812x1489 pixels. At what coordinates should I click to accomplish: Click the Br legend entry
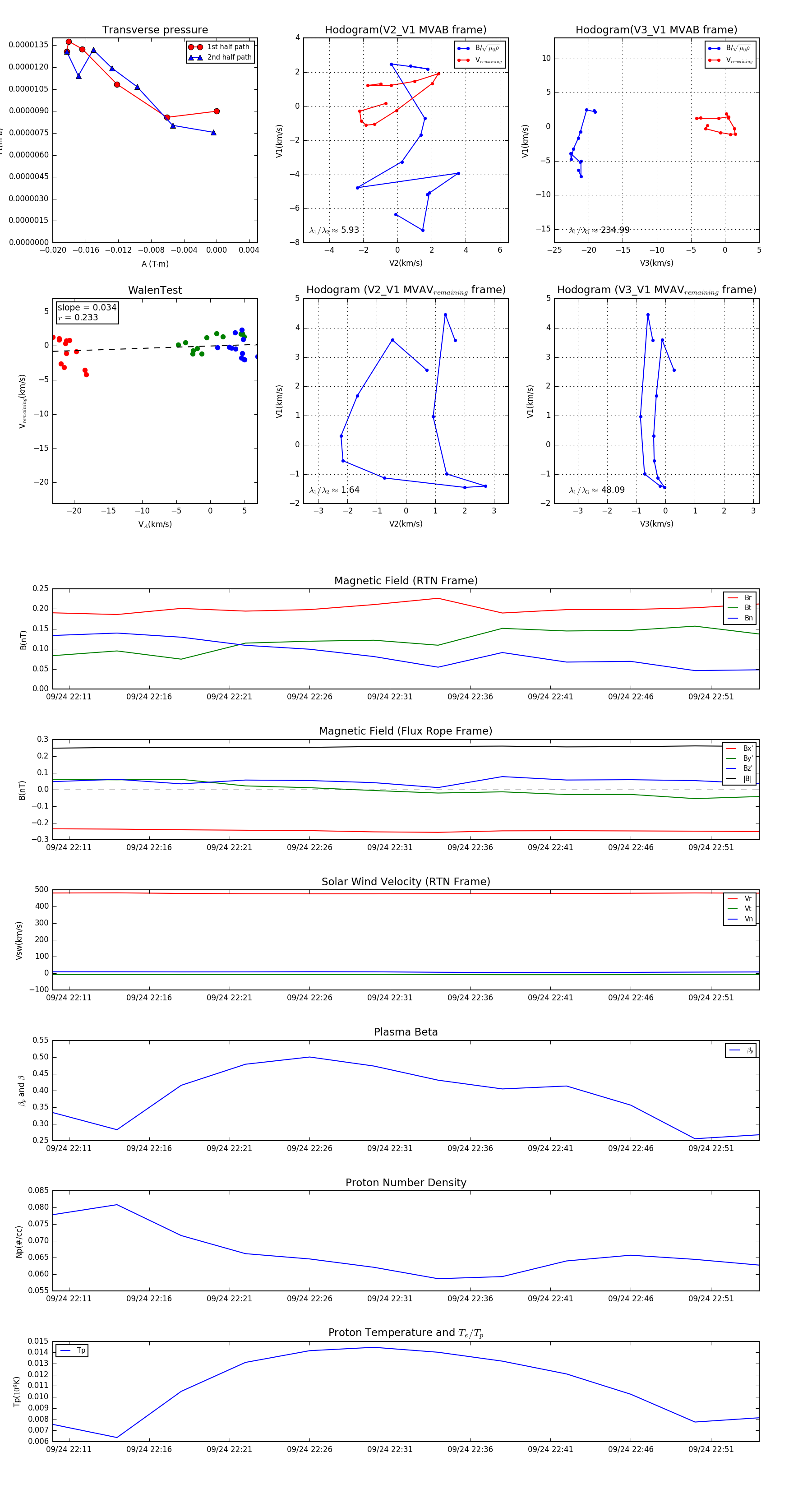[740, 598]
